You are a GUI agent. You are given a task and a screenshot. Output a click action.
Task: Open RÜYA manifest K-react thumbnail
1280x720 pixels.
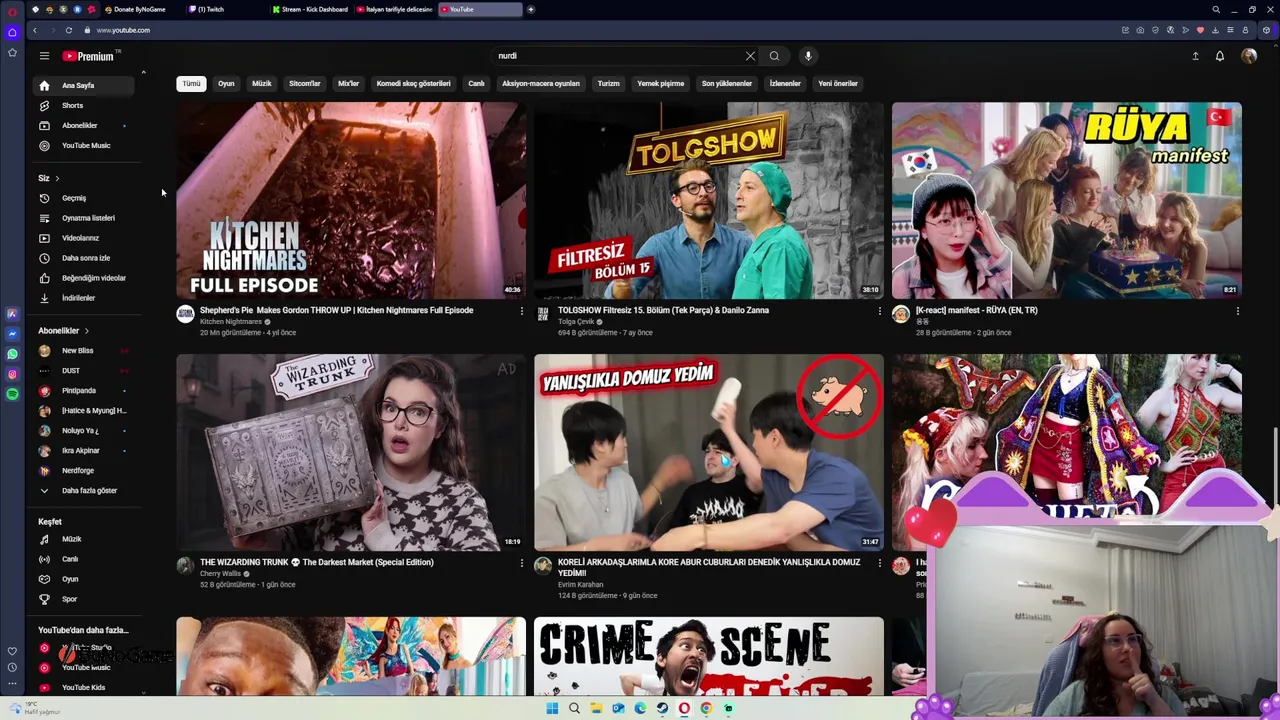pyautogui.click(x=1067, y=200)
